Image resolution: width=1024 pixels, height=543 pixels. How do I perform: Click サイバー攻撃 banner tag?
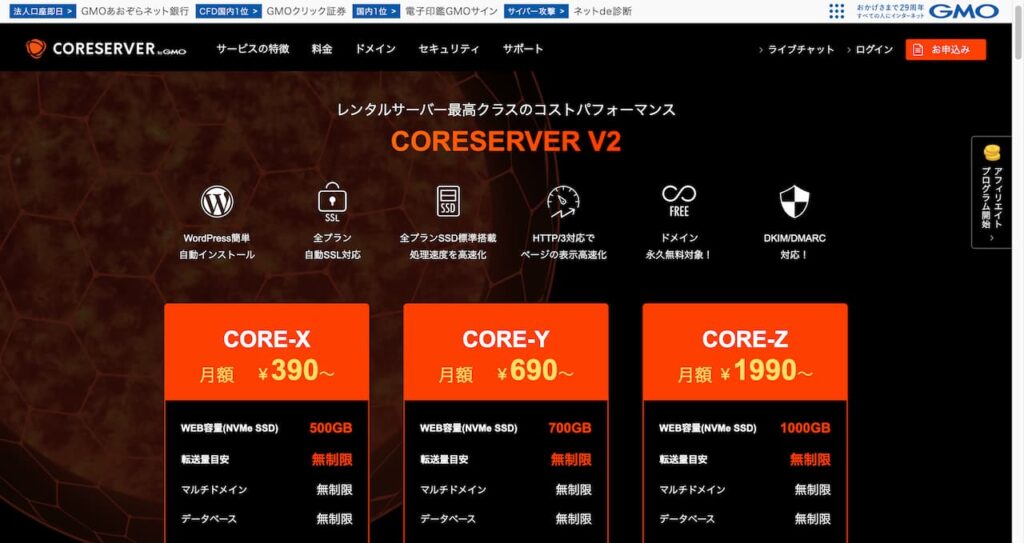(x=536, y=11)
